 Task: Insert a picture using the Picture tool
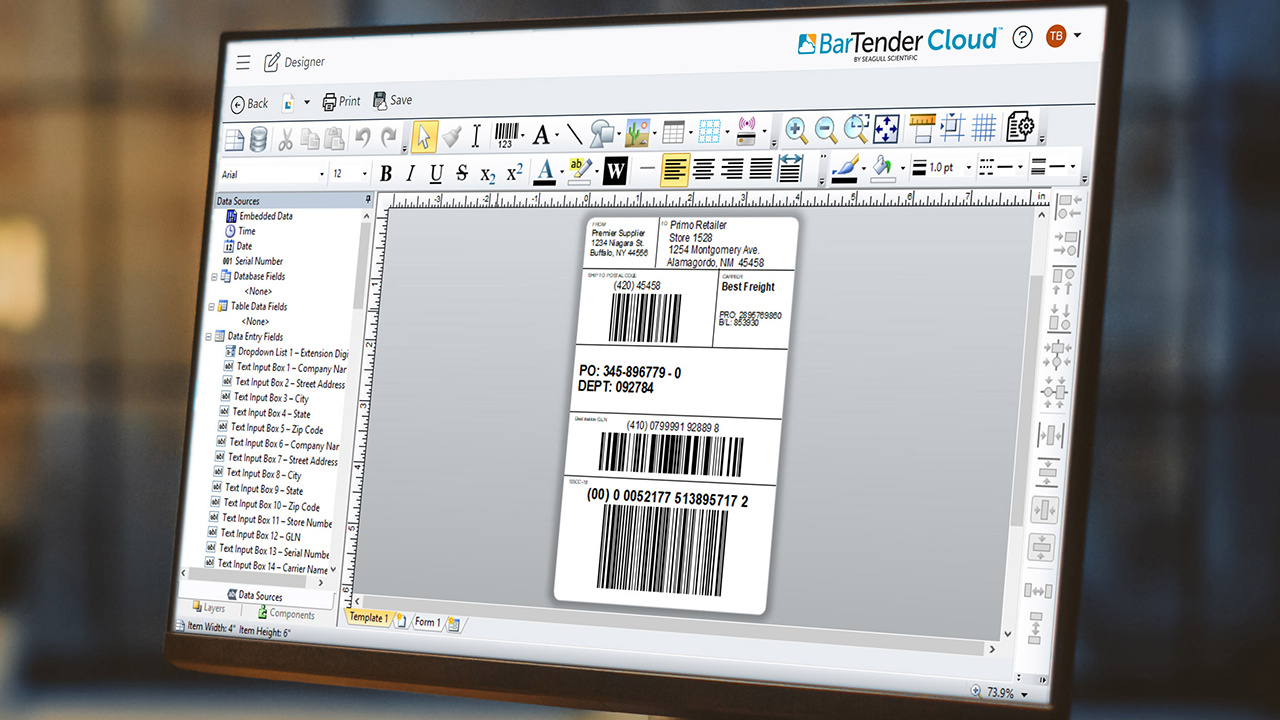[x=638, y=132]
